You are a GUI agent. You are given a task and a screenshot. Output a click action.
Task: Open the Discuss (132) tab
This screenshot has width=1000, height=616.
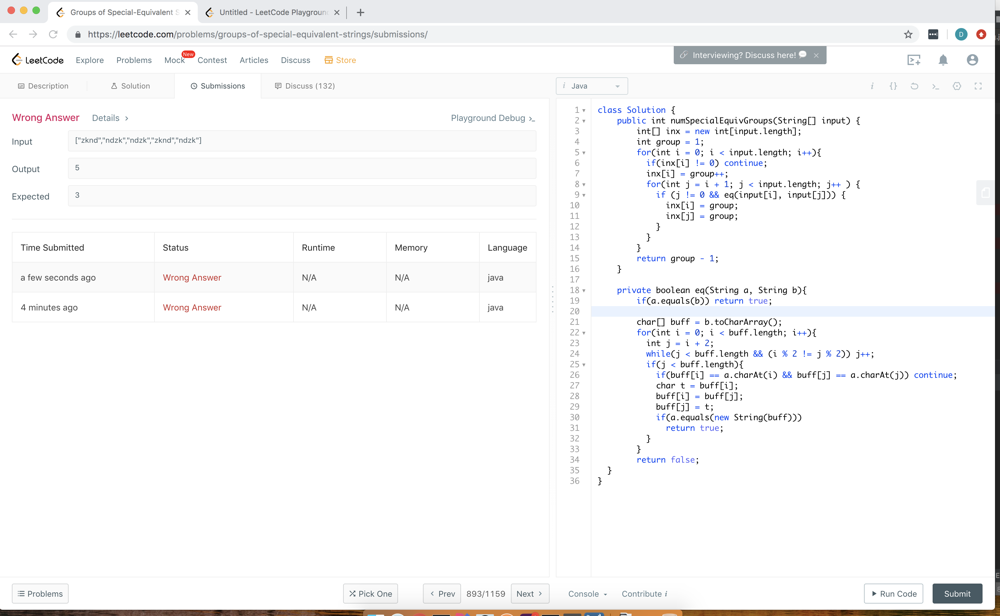point(305,86)
